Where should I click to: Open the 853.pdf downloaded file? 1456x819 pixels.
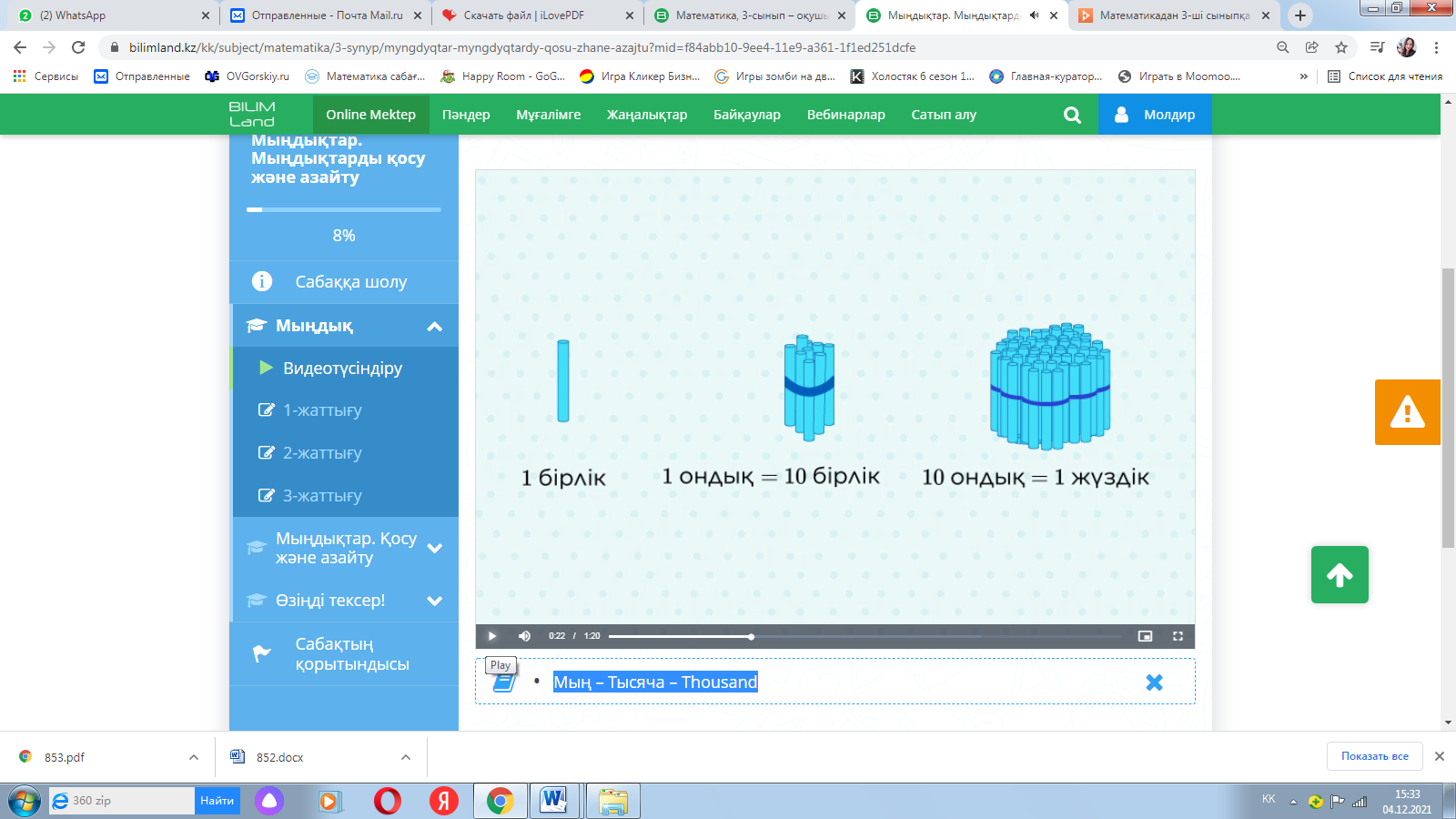click(65, 757)
